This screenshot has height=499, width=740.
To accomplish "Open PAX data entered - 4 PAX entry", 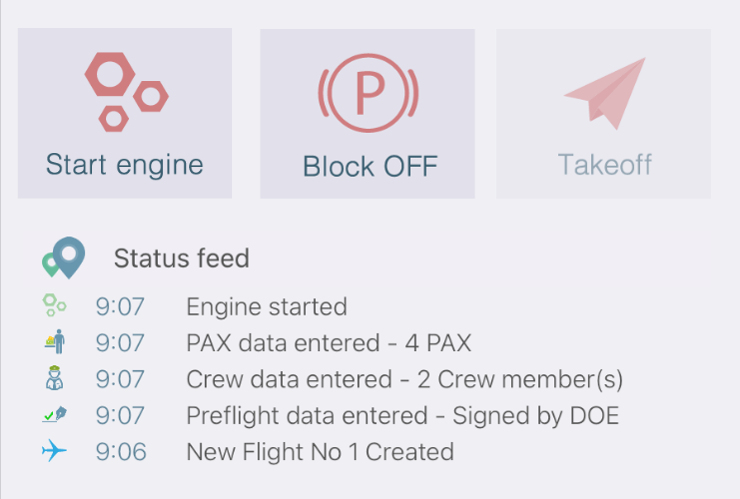I will pos(329,343).
